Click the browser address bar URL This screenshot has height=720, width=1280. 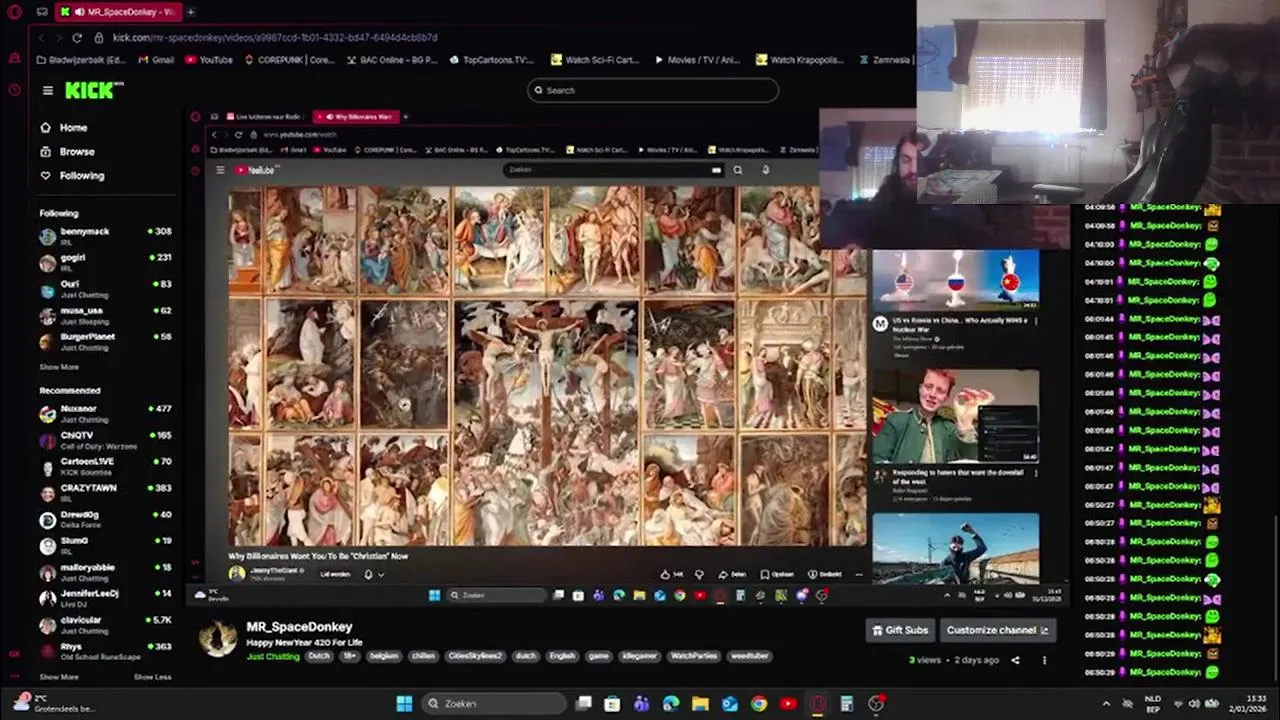click(x=275, y=37)
